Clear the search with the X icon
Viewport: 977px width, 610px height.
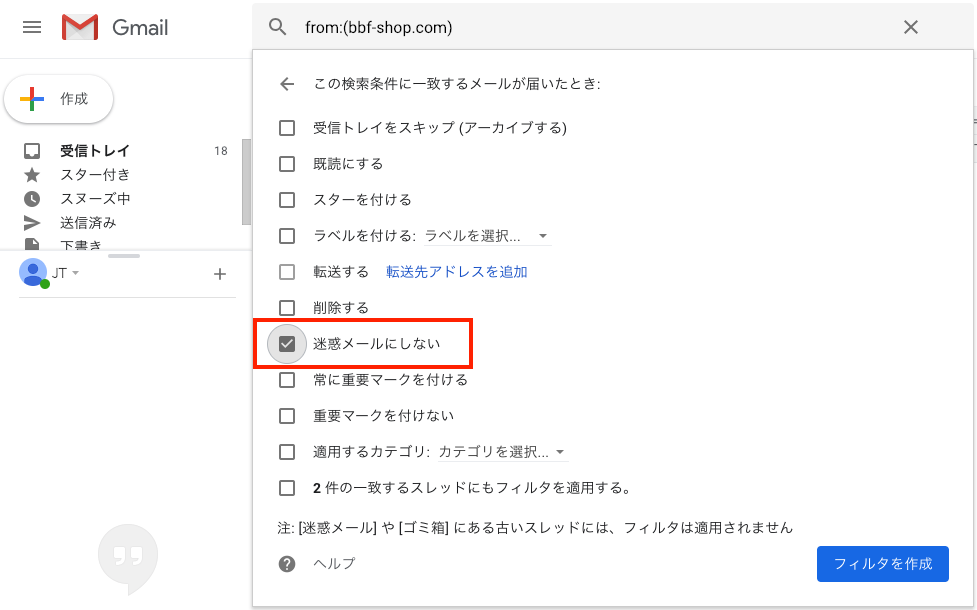click(x=910, y=27)
